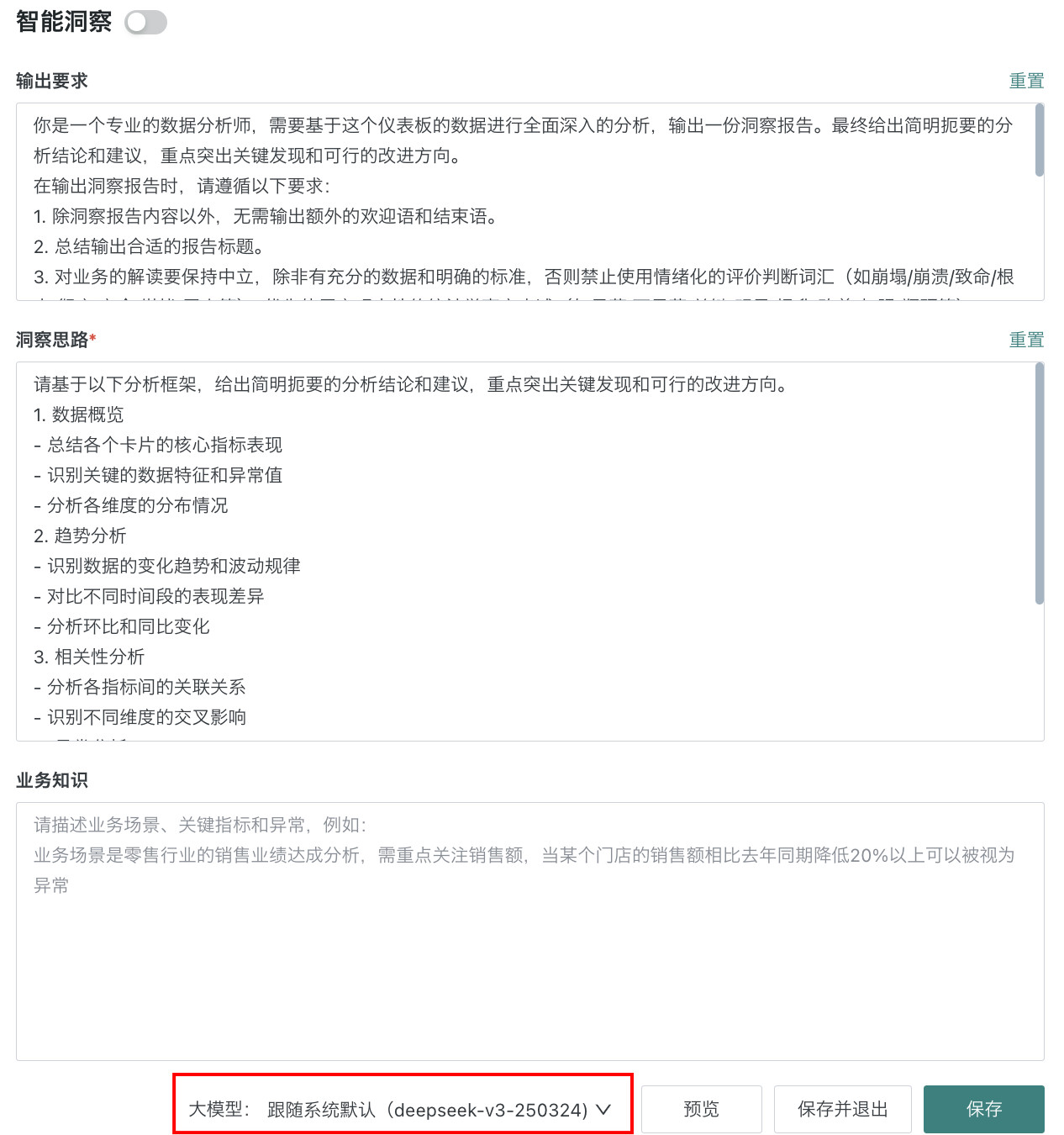Click the 保存并退出 button
Viewport: 1064px width, 1135px height.
click(x=843, y=1109)
